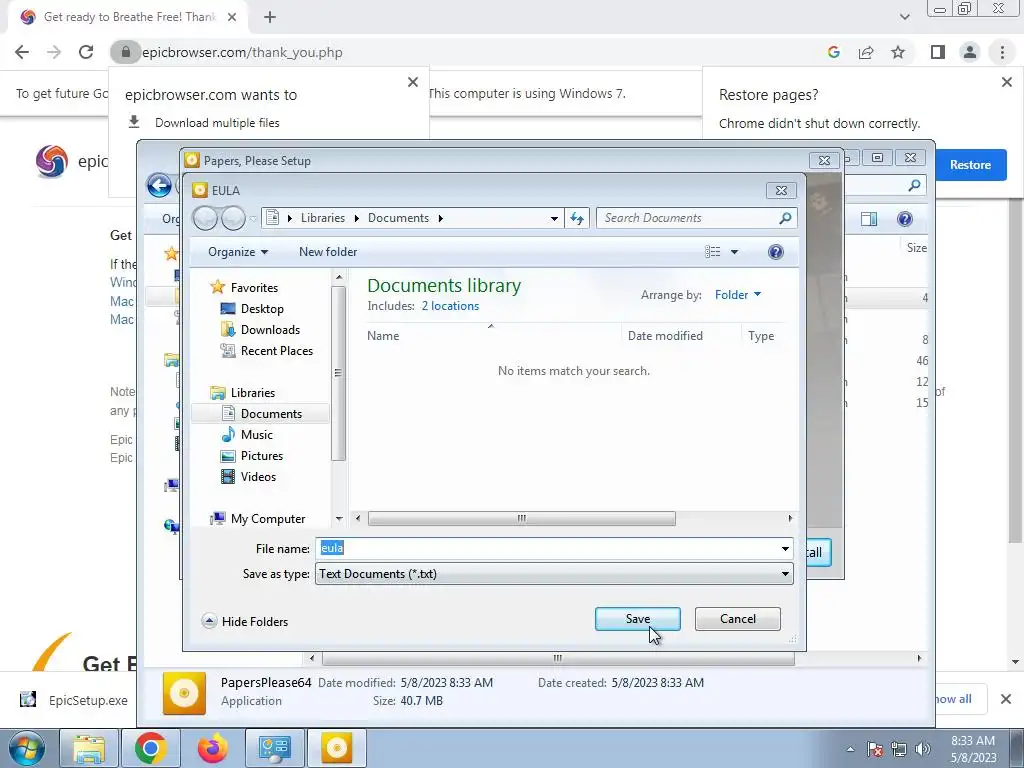Viewport: 1024px width, 768px height.
Task: Click the Google icon in address bar
Action: click(833, 52)
